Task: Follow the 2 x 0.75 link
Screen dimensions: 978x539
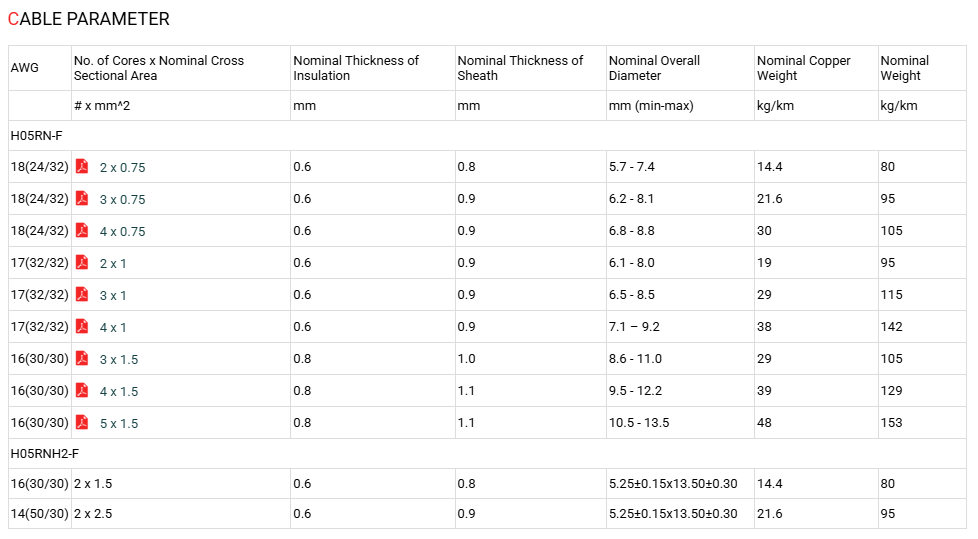Action: (x=122, y=168)
